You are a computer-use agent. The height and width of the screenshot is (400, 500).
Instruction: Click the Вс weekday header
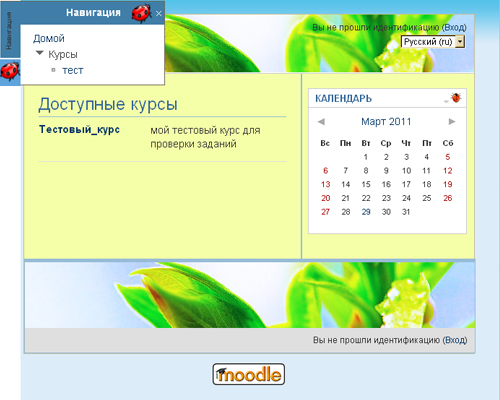(325, 143)
